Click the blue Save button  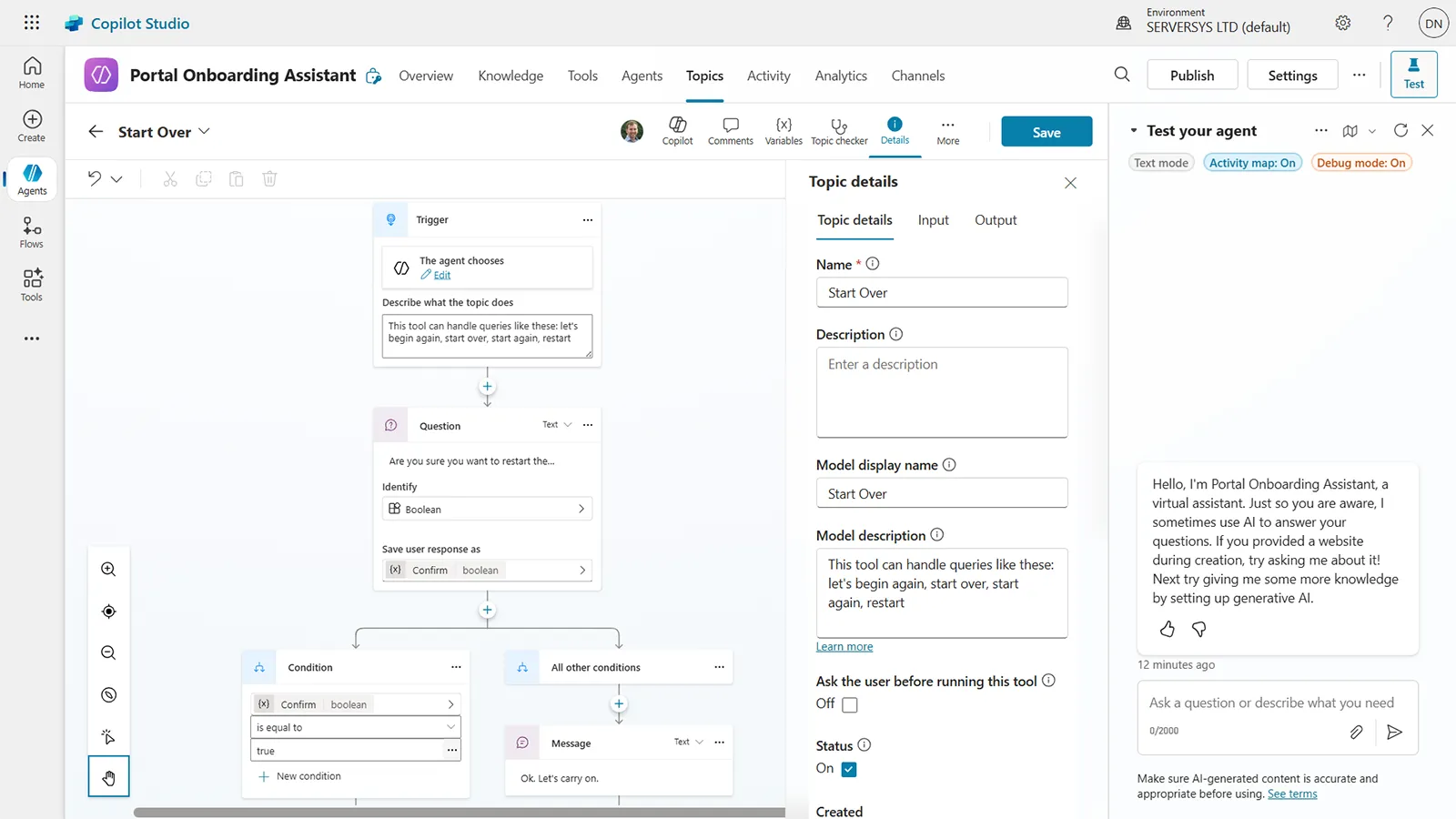pyautogui.click(x=1046, y=132)
